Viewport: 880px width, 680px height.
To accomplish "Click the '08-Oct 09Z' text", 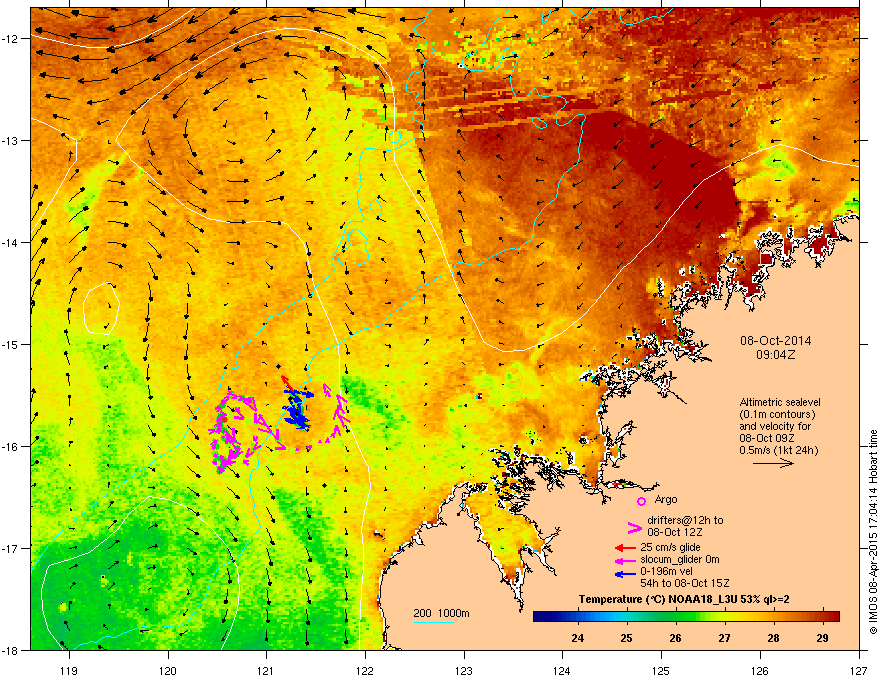I will [767, 438].
